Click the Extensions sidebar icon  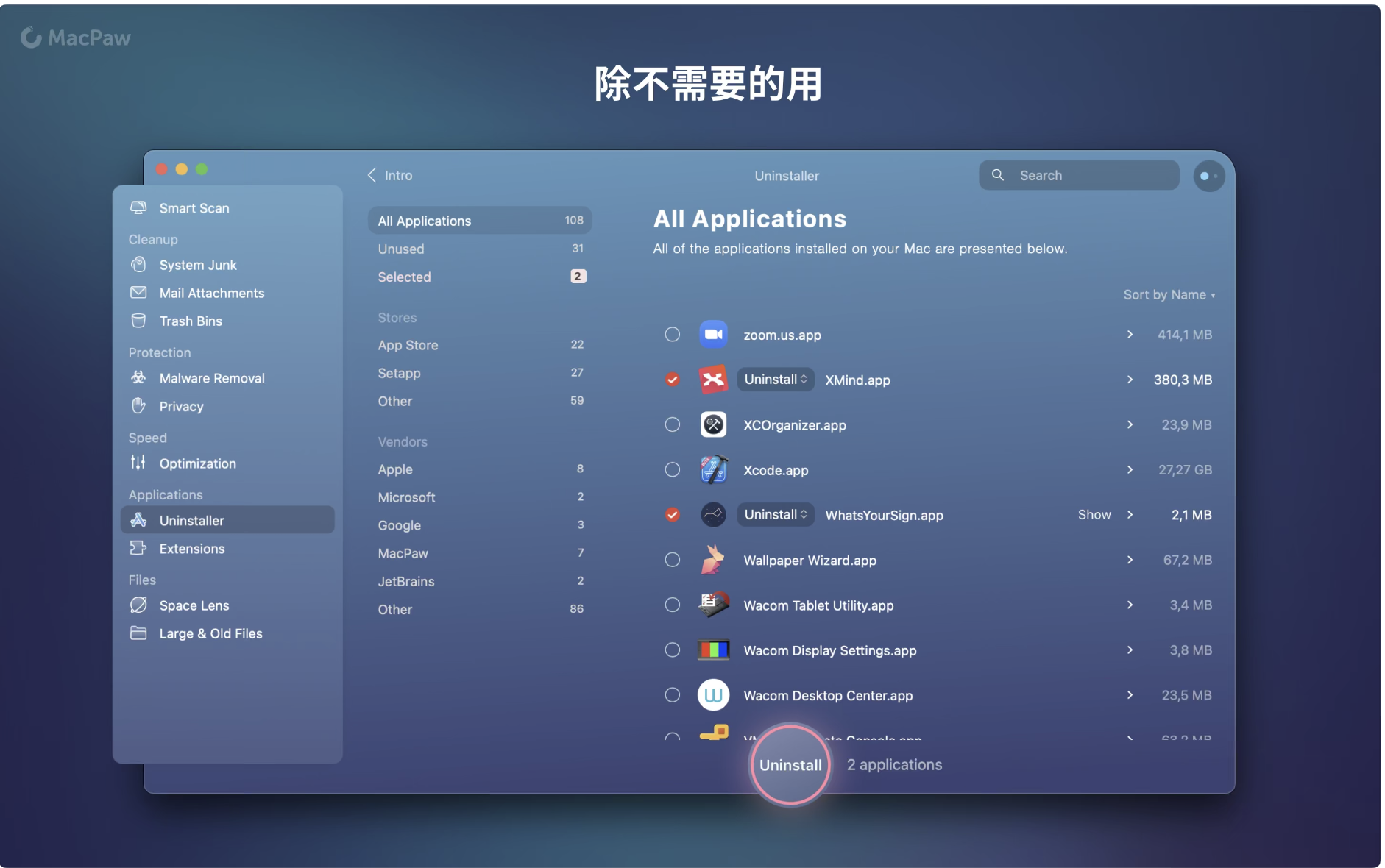(138, 549)
